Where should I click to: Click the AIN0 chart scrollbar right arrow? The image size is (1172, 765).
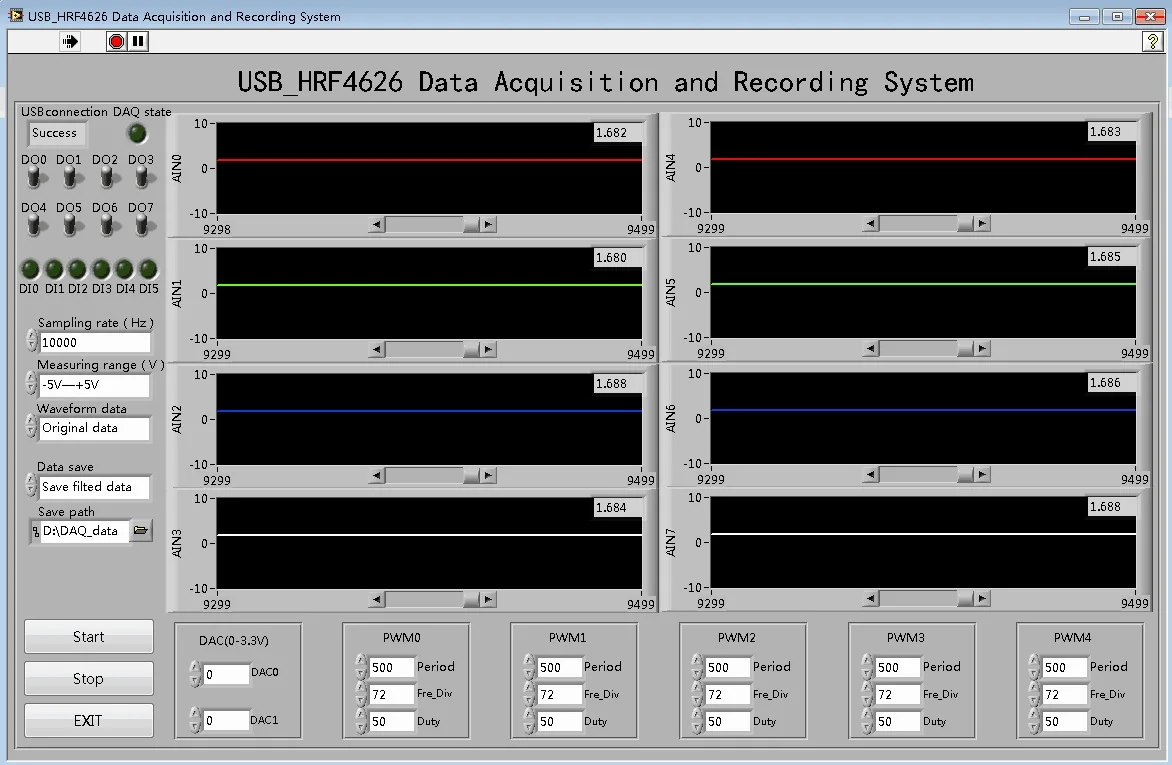click(488, 224)
